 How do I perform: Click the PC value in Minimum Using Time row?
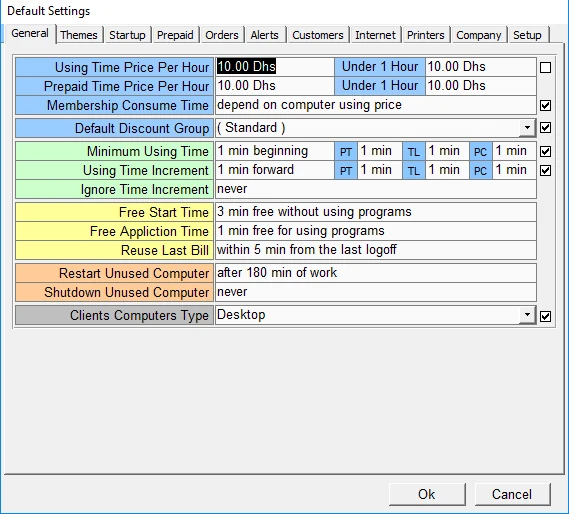pyautogui.click(x=515, y=151)
